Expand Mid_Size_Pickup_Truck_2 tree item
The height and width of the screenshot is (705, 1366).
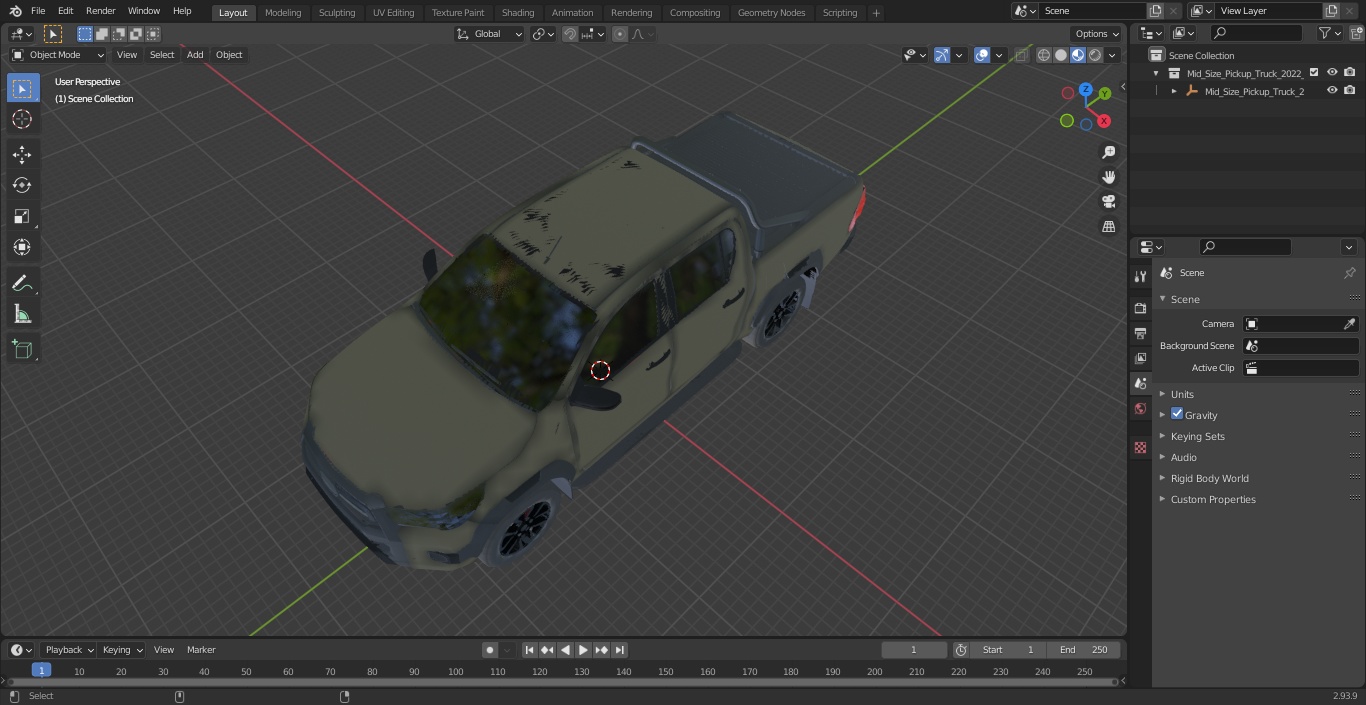pos(1174,91)
